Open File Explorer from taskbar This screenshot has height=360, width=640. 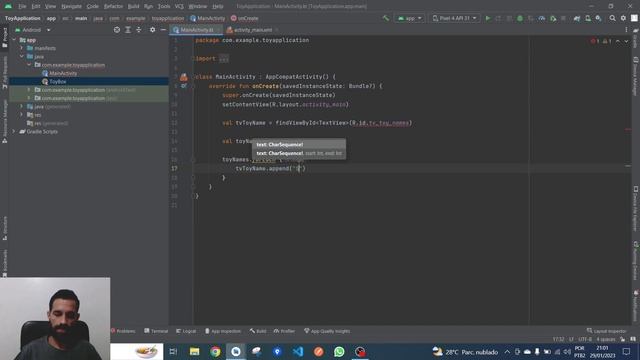[194, 351]
